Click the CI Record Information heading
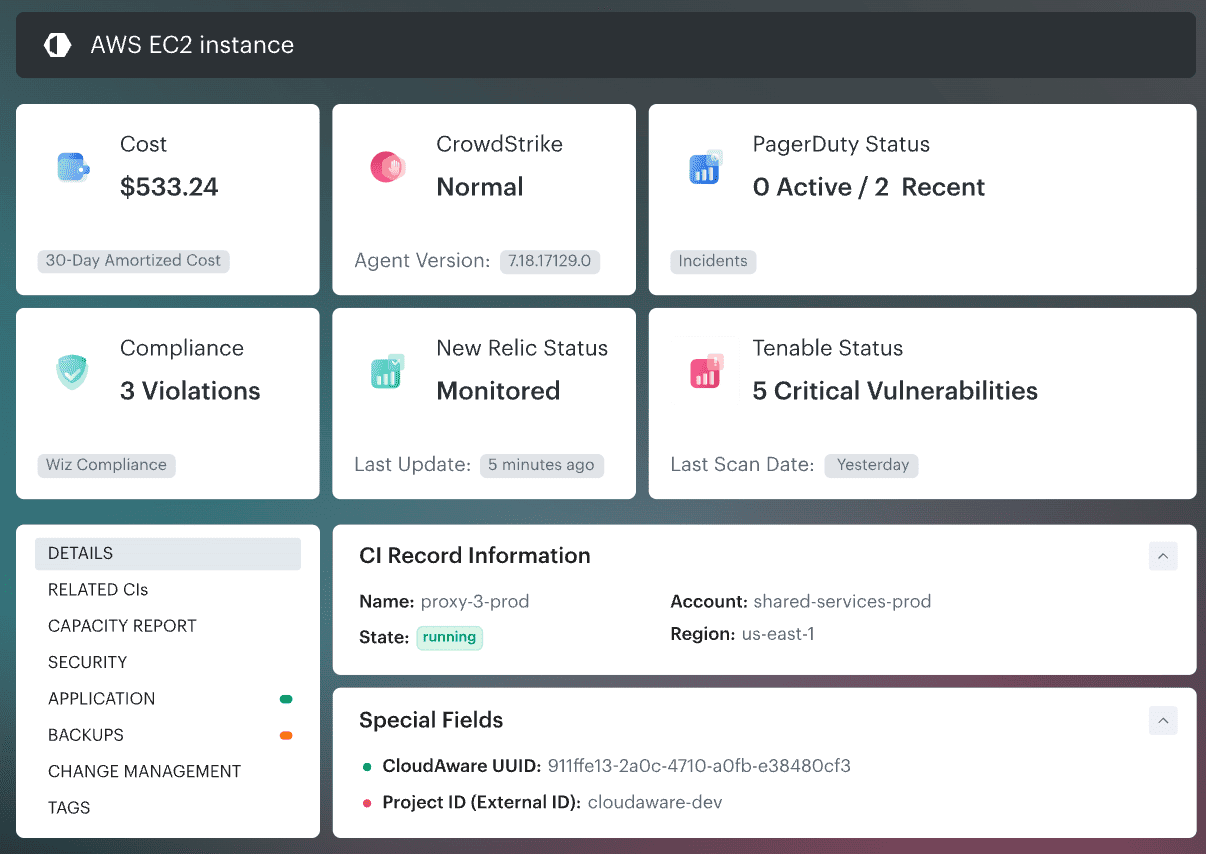1206x854 pixels. (475, 556)
